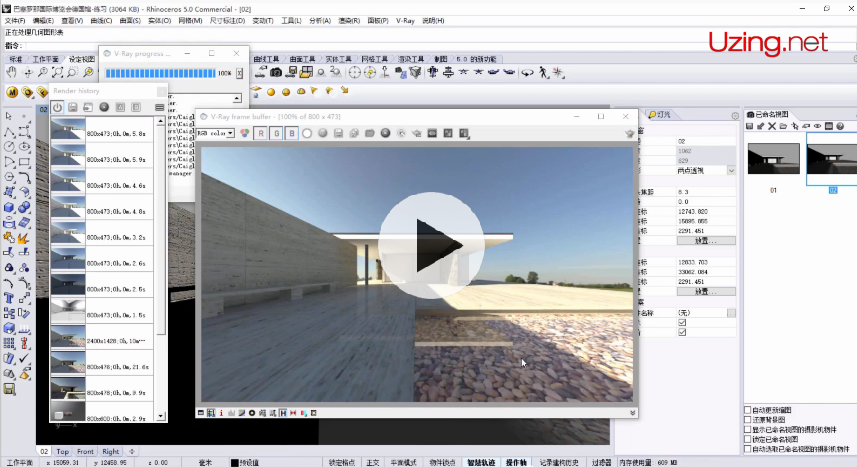Click the upper 放置 button in properties
857x467 pixels.
(706, 241)
